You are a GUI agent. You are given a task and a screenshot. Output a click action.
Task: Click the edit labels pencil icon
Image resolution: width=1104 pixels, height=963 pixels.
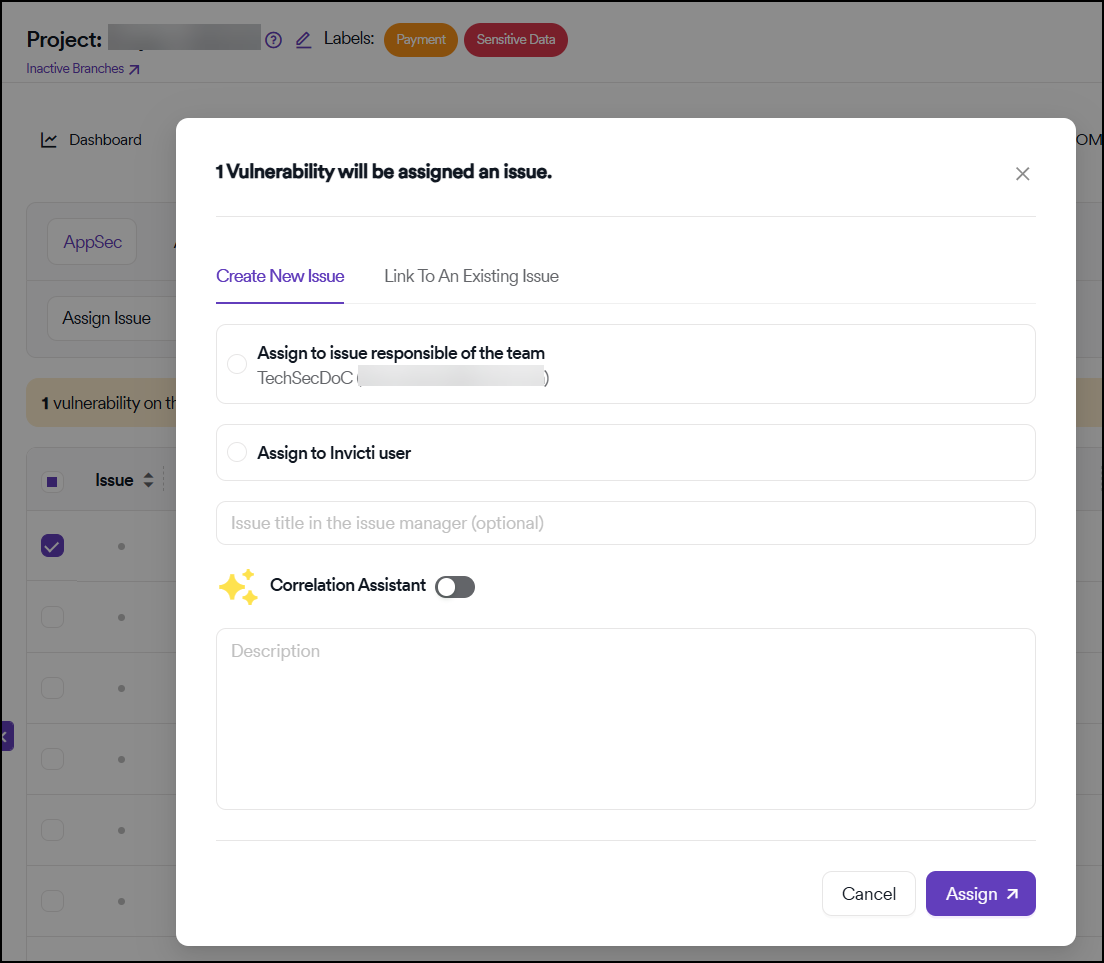303,40
